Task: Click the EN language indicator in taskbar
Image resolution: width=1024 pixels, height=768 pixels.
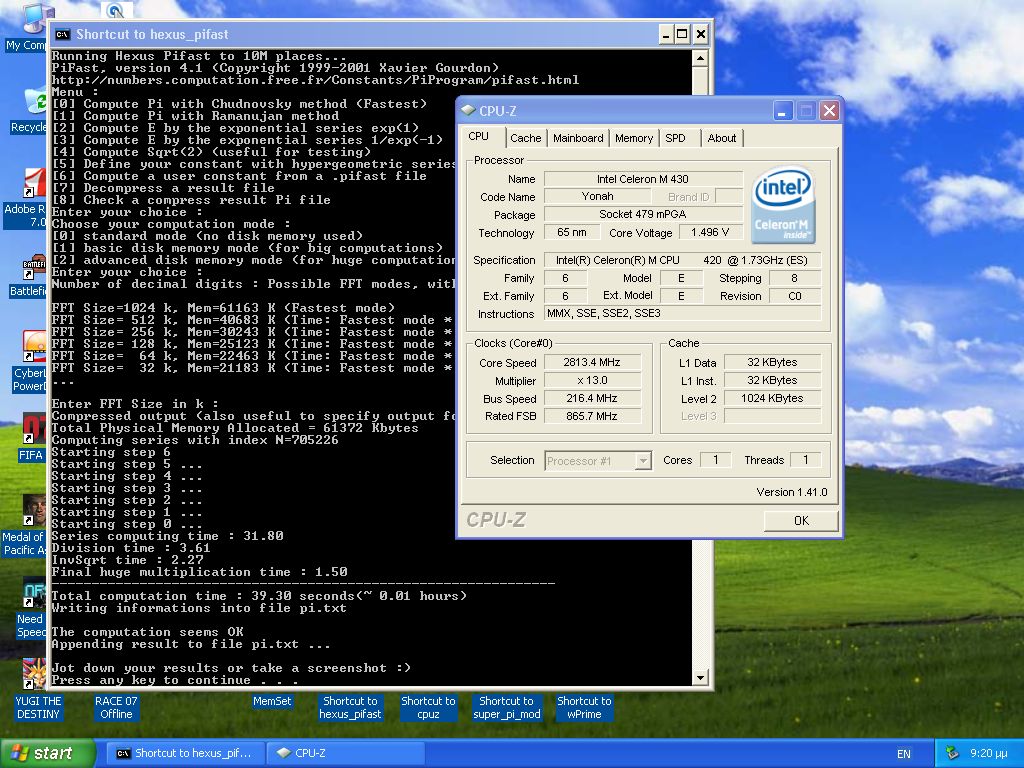Action: (904, 754)
